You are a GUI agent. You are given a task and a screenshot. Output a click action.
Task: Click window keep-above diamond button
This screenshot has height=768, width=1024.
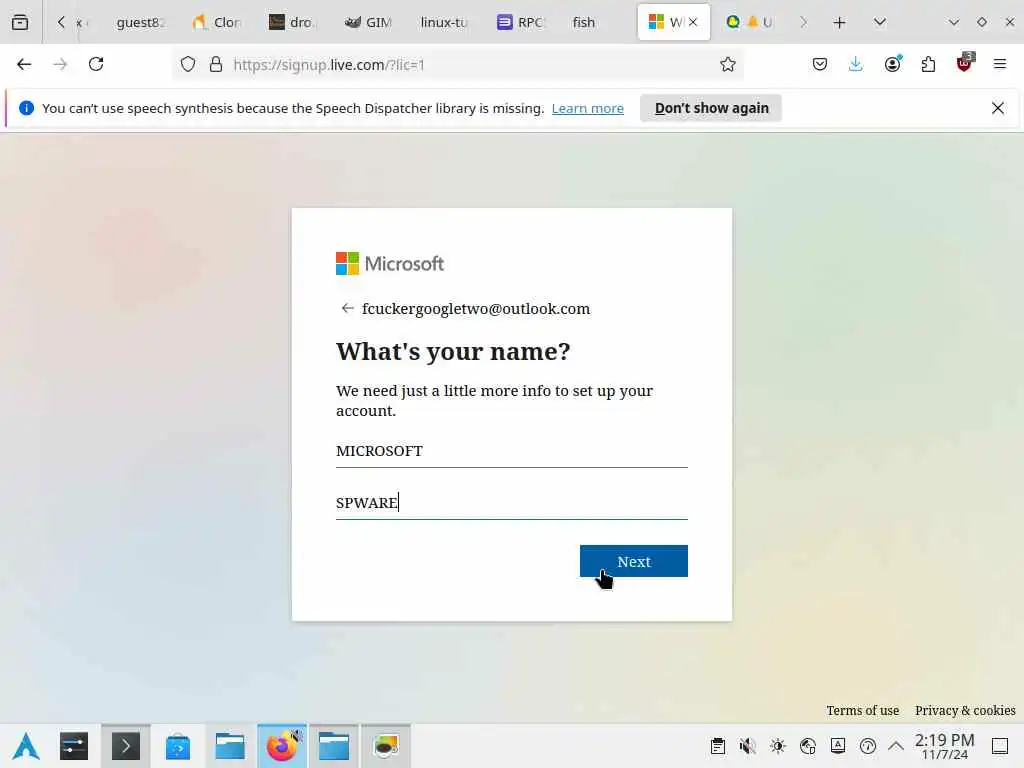pos(982,22)
